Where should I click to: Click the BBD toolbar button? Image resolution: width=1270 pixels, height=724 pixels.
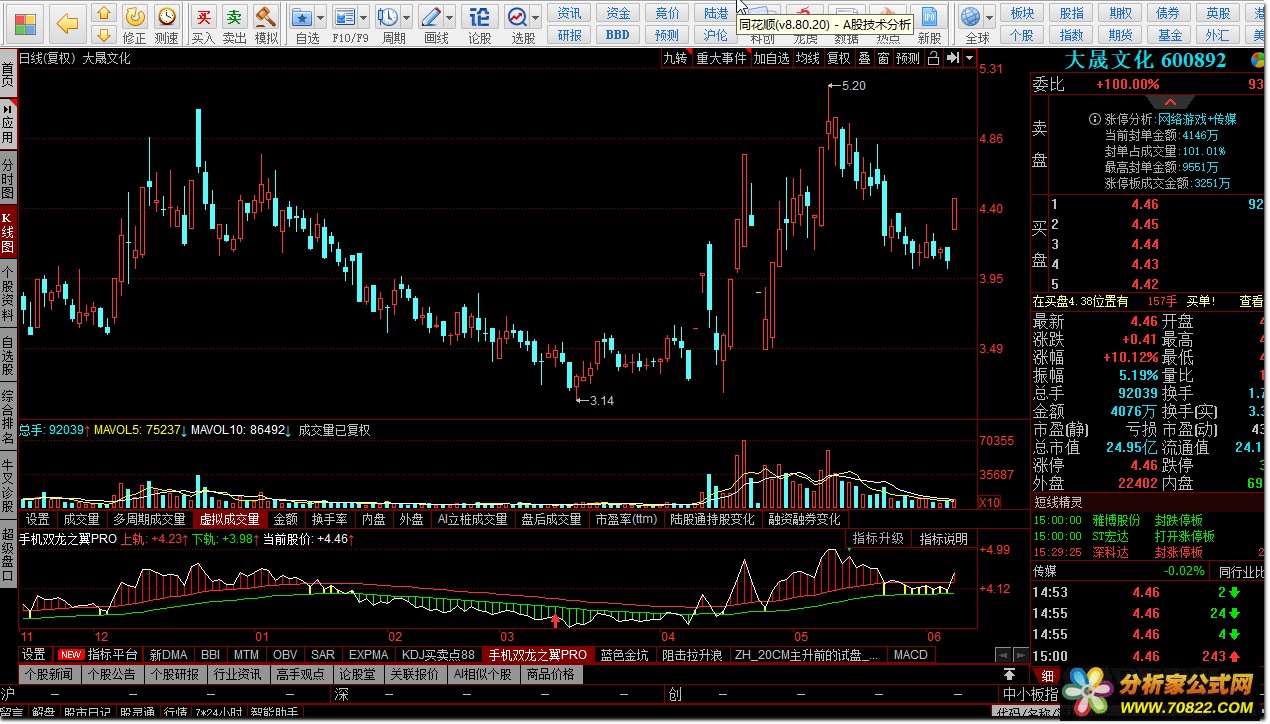pos(618,35)
